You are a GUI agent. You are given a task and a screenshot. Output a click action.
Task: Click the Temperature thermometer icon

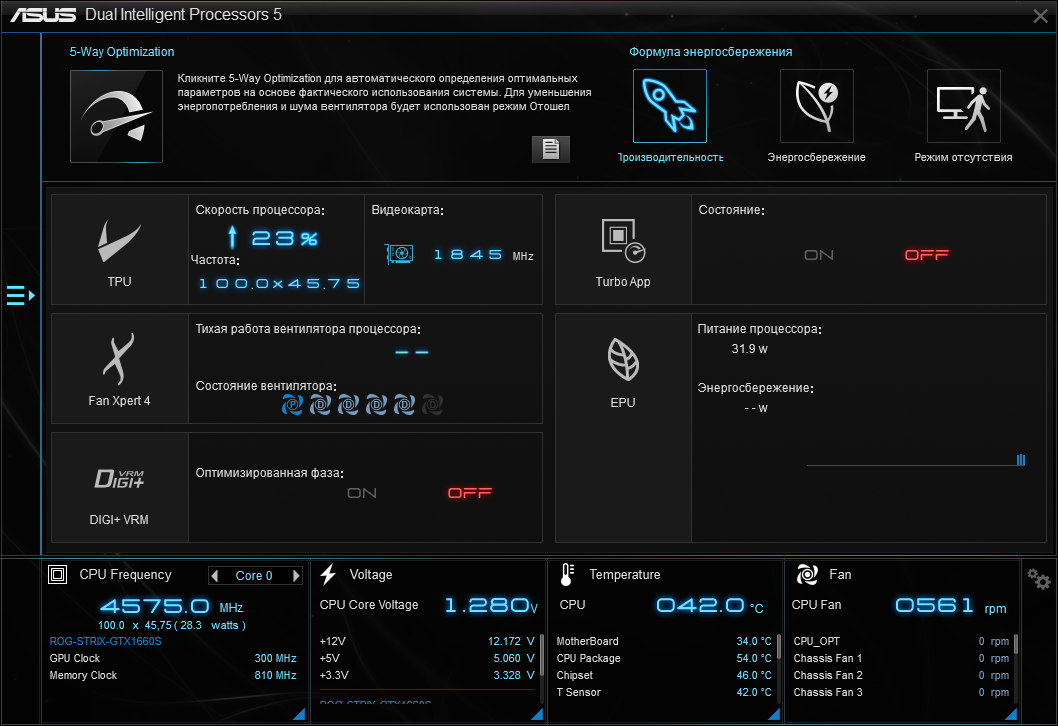click(x=567, y=574)
